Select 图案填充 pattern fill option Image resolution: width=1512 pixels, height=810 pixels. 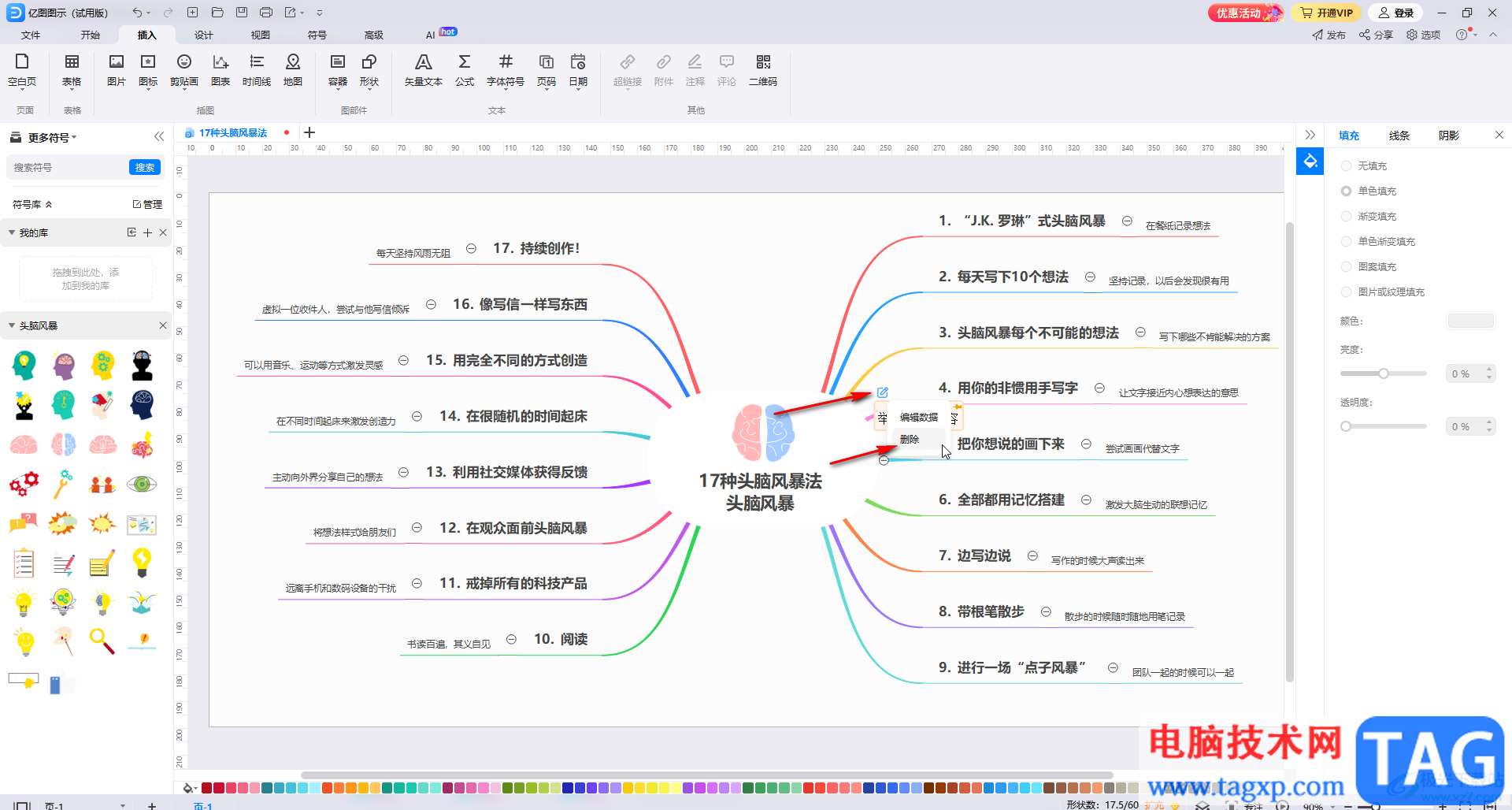pyautogui.click(x=1369, y=266)
